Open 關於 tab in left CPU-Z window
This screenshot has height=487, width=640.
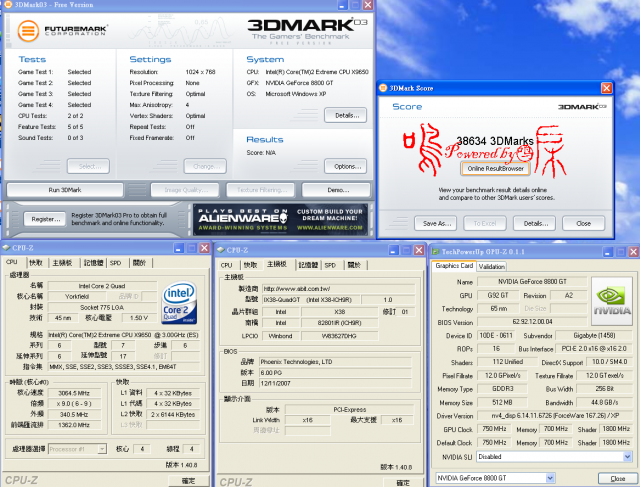140,263
